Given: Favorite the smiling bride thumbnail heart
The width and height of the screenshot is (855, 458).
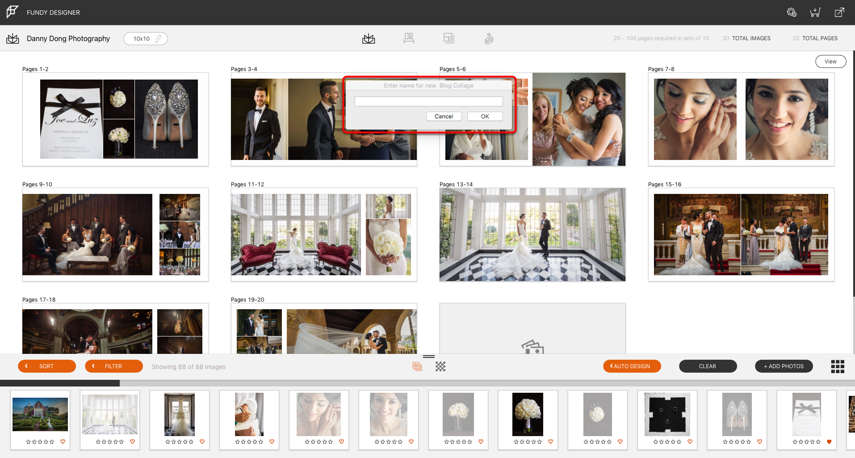Looking at the screenshot, I should (x=411, y=442).
